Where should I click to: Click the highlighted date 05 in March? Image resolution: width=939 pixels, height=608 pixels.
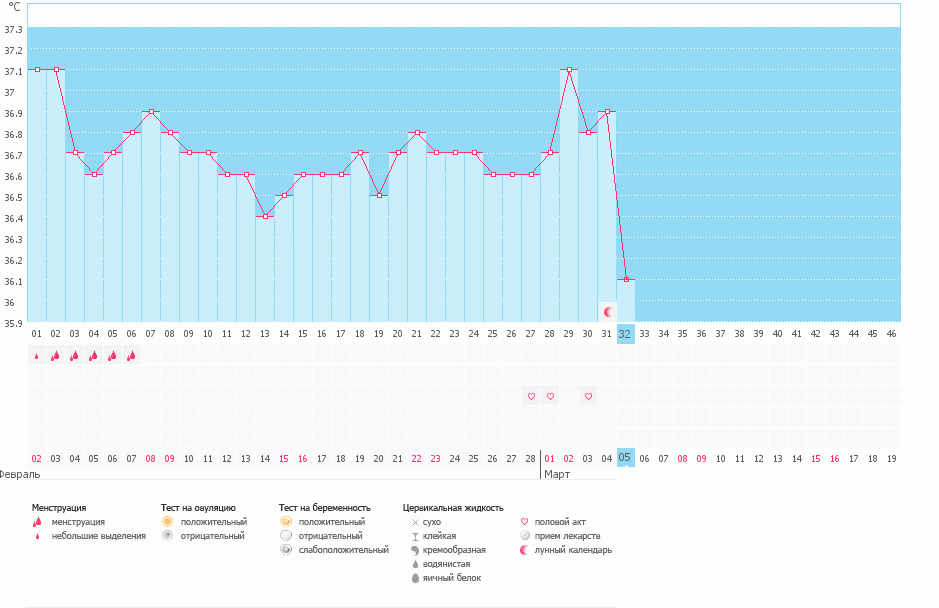click(x=626, y=458)
